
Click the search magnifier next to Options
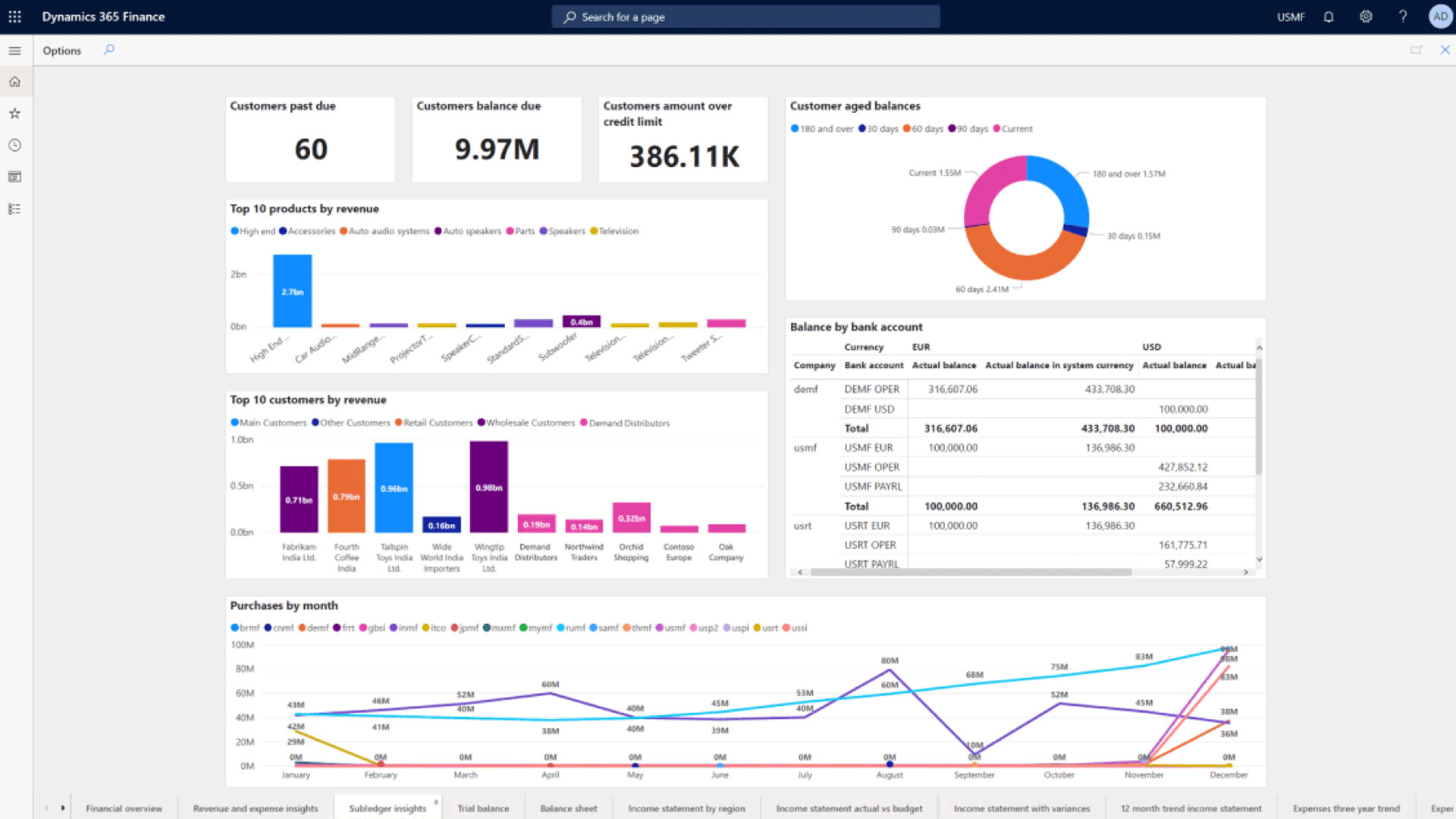point(108,50)
